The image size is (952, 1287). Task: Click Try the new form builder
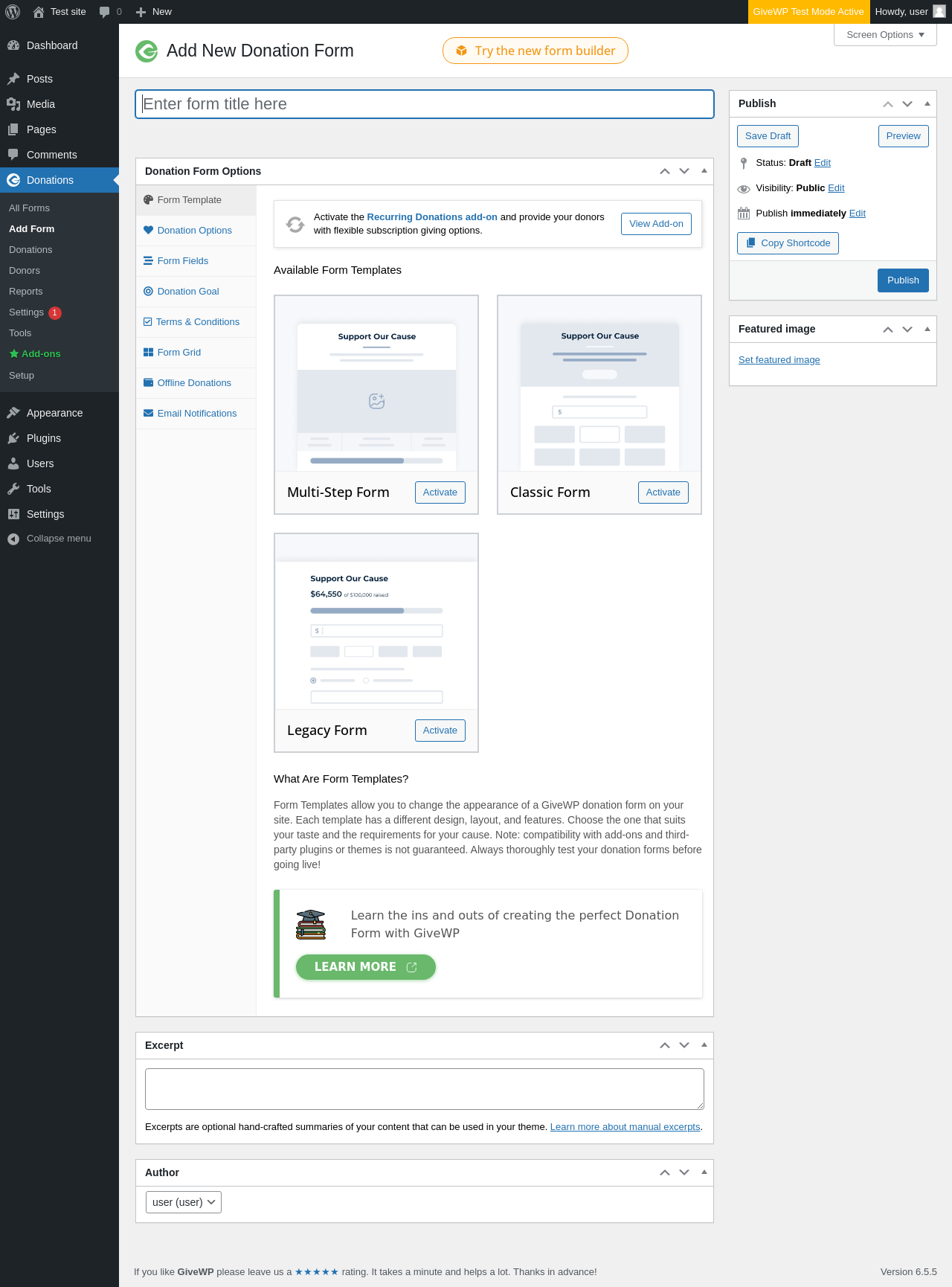tap(535, 51)
